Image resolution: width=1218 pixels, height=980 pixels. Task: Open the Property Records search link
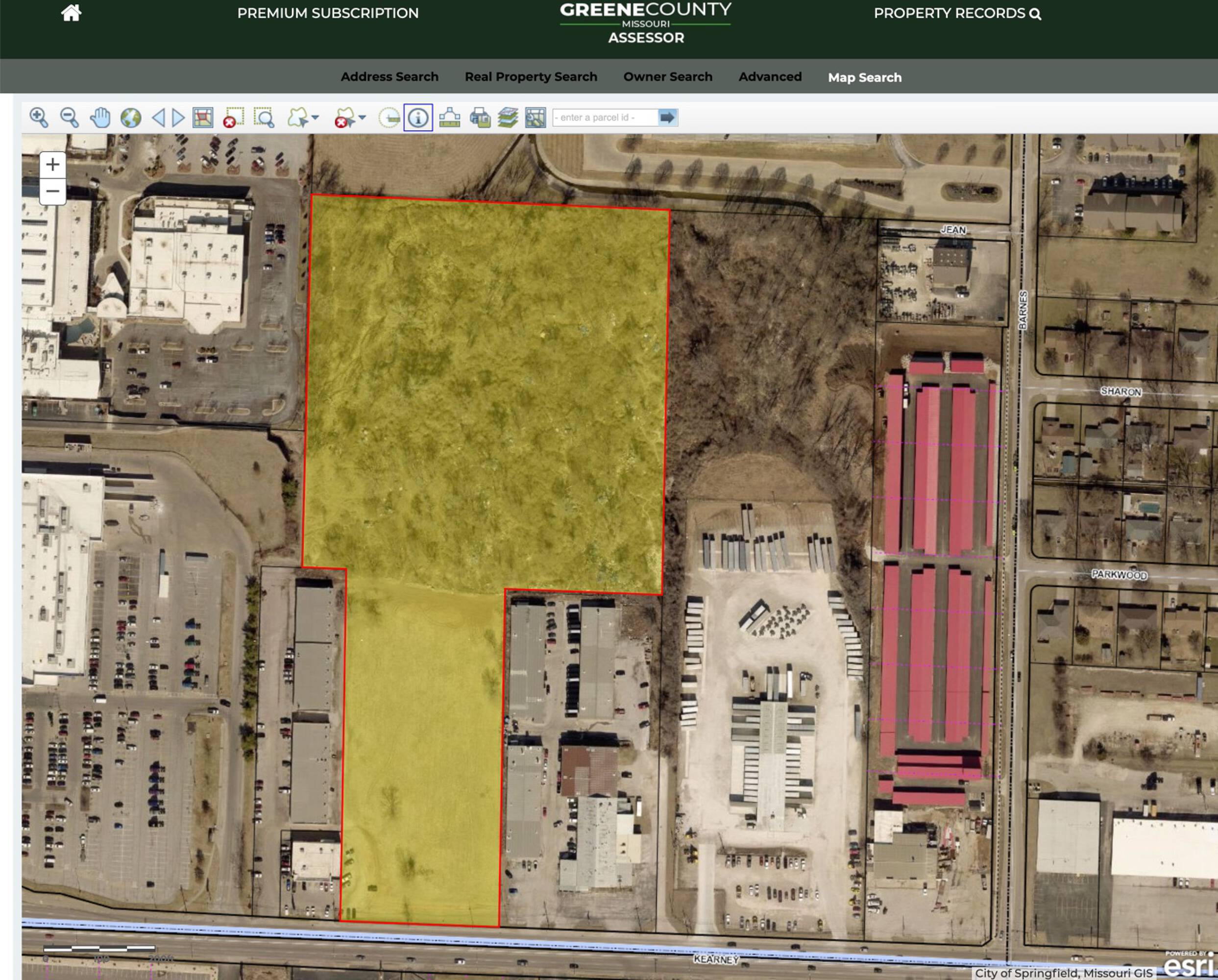[x=957, y=13]
